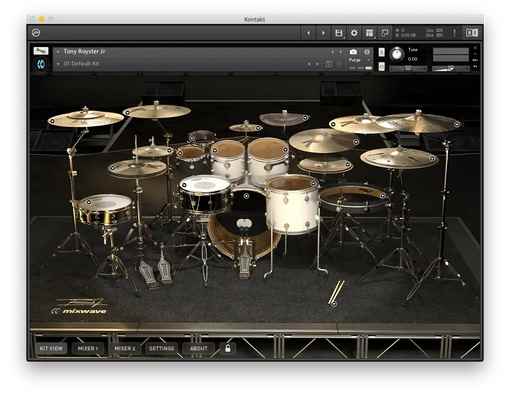Select the main snare drum marker
This screenshot has height=393, width=507.
point(184,185)
